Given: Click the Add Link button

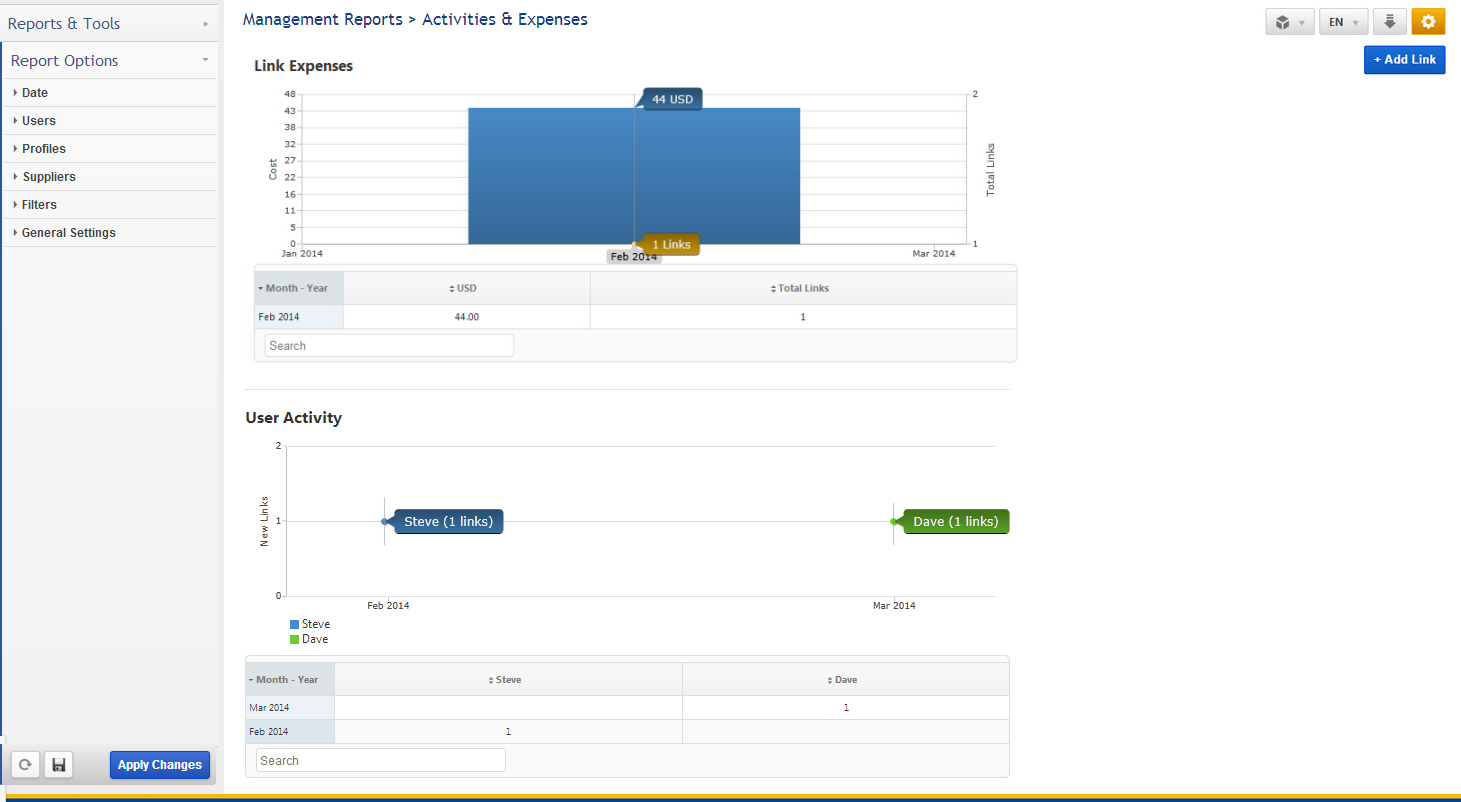Looking at the screenshot, I should tap(1404, 60).
